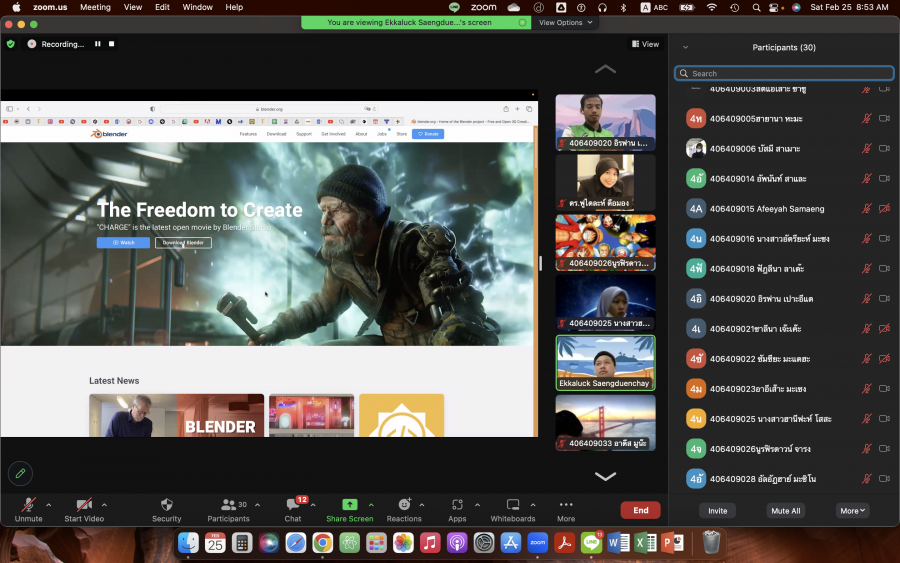The height and width of the screenshot is (563, 900).
Task: Pause the recording
Action: [x=98, y=44]
